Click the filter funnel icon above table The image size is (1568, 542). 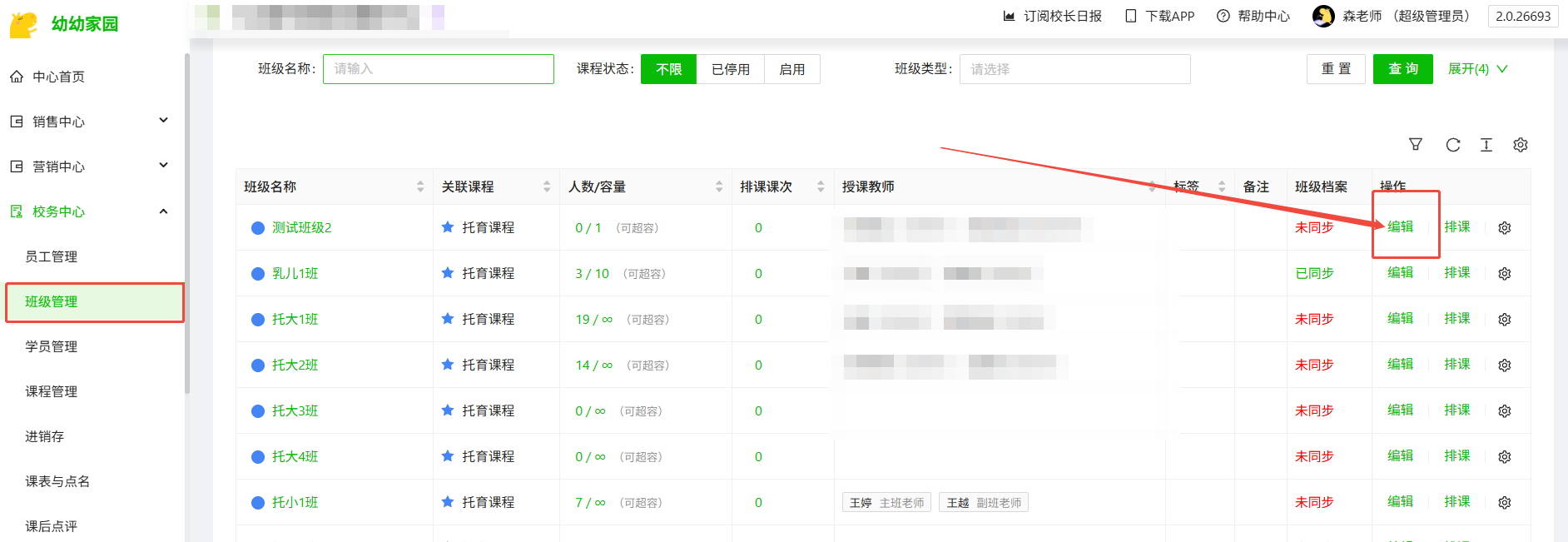point(1415,145)
